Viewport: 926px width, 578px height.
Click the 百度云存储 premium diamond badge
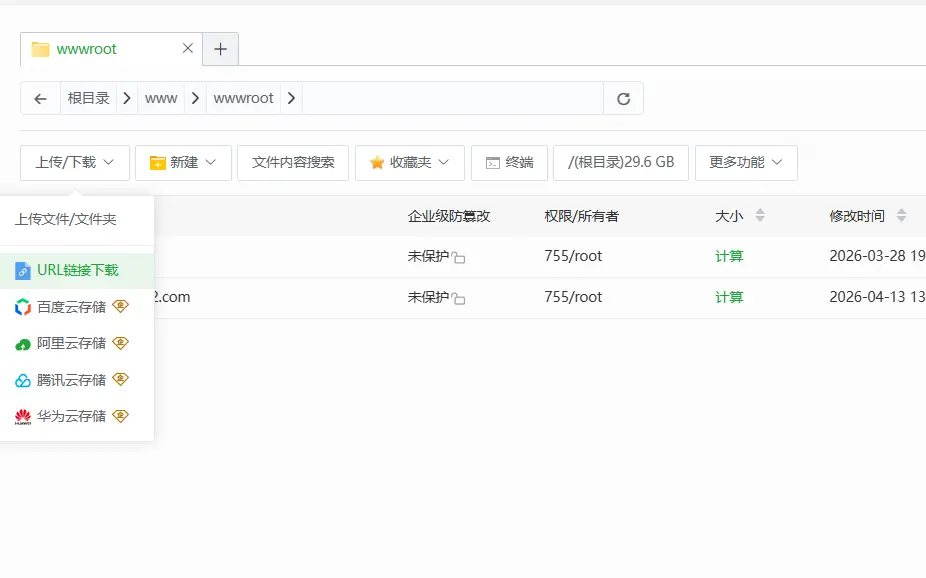tap(120, 306)
